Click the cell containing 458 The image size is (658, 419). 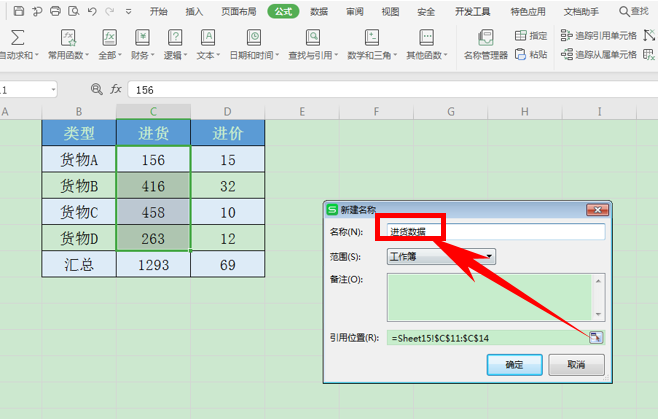(x=153, y=212)
